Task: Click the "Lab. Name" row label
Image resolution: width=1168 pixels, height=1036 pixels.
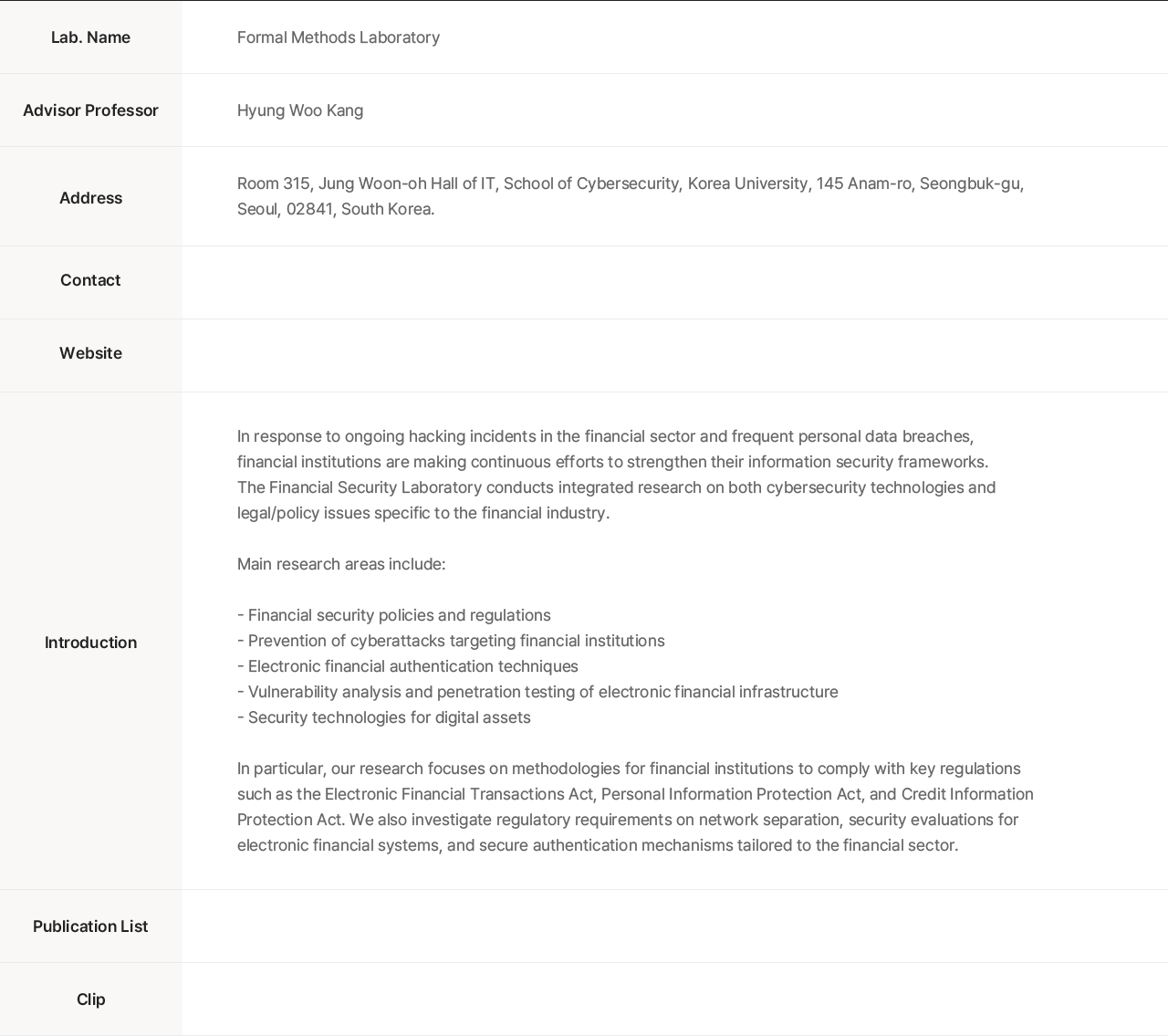Action: tap(90, 37)
